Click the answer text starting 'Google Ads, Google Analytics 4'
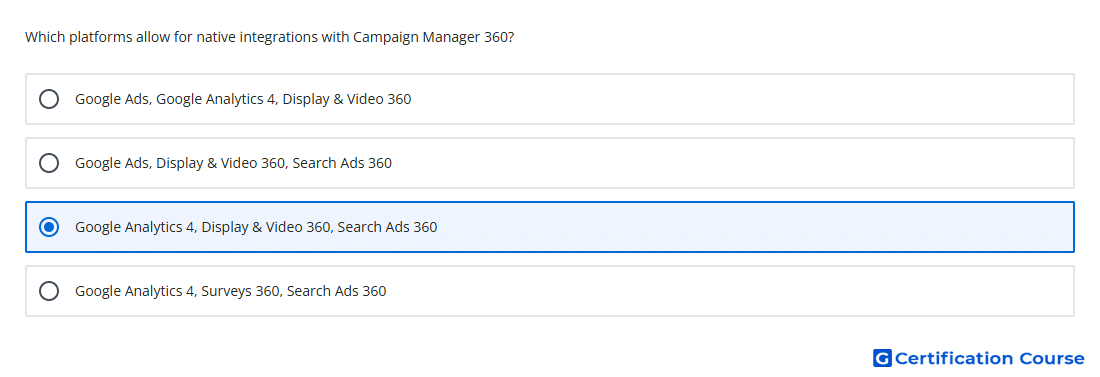 coord(243,99)
